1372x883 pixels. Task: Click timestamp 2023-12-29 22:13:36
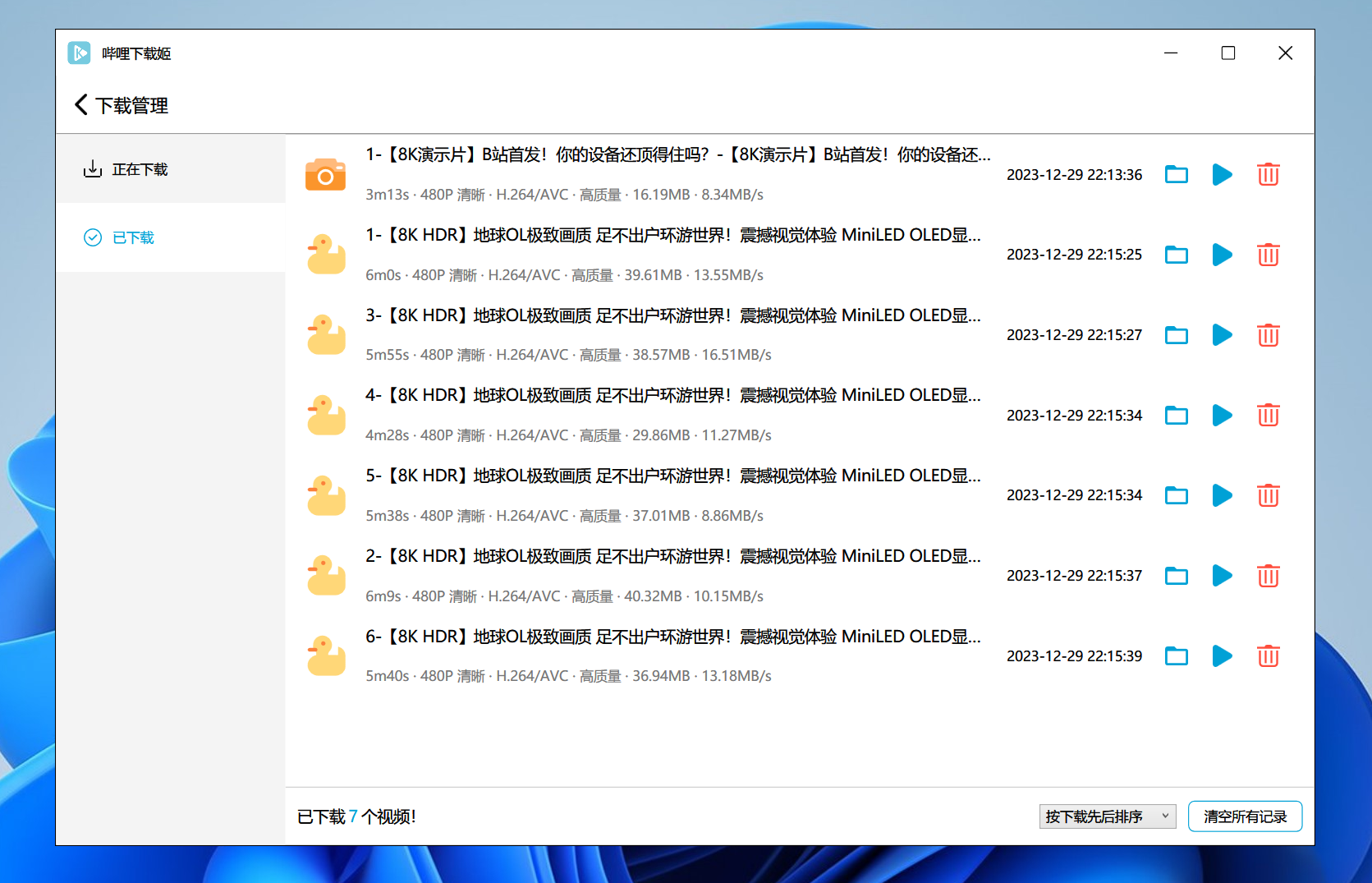coord(1074,175)
